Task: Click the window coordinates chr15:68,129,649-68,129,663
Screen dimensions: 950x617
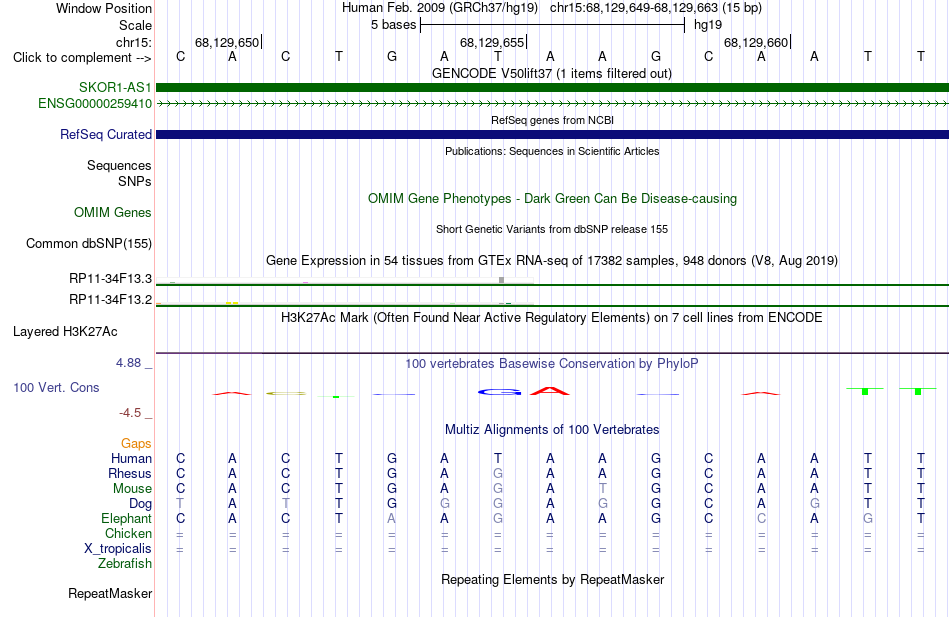Action: 634,8
